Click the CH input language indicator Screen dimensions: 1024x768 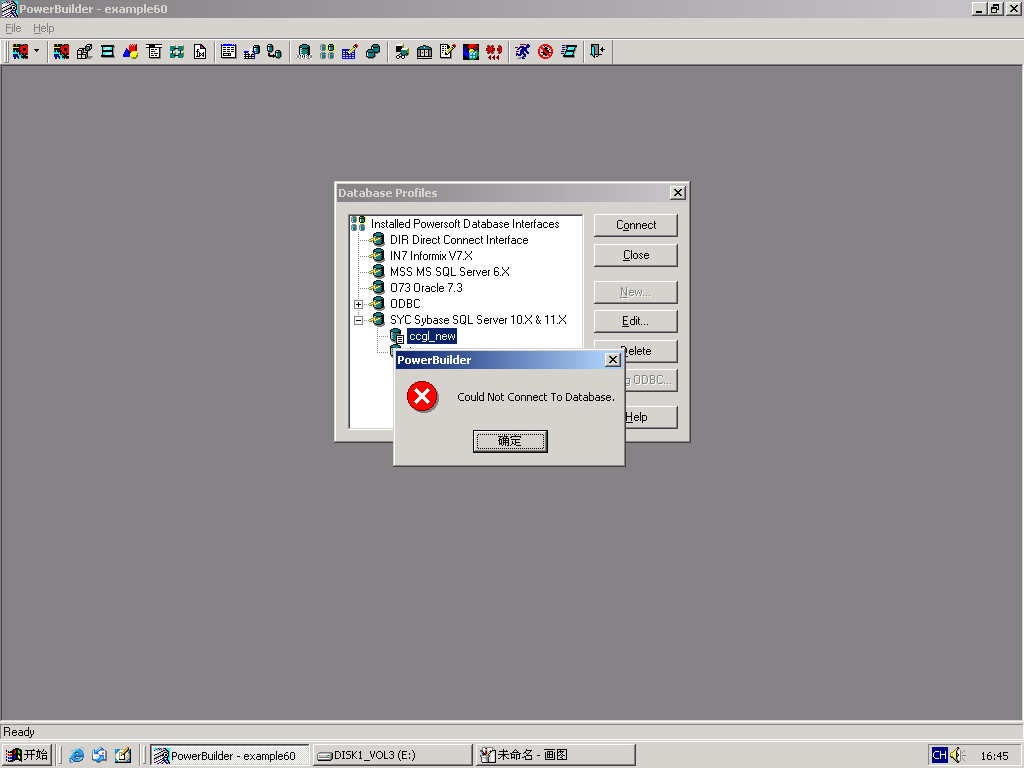[939, 756]
